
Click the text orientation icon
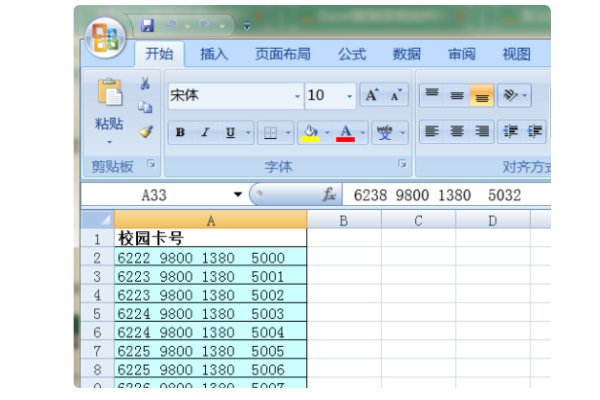coord(510,95)
